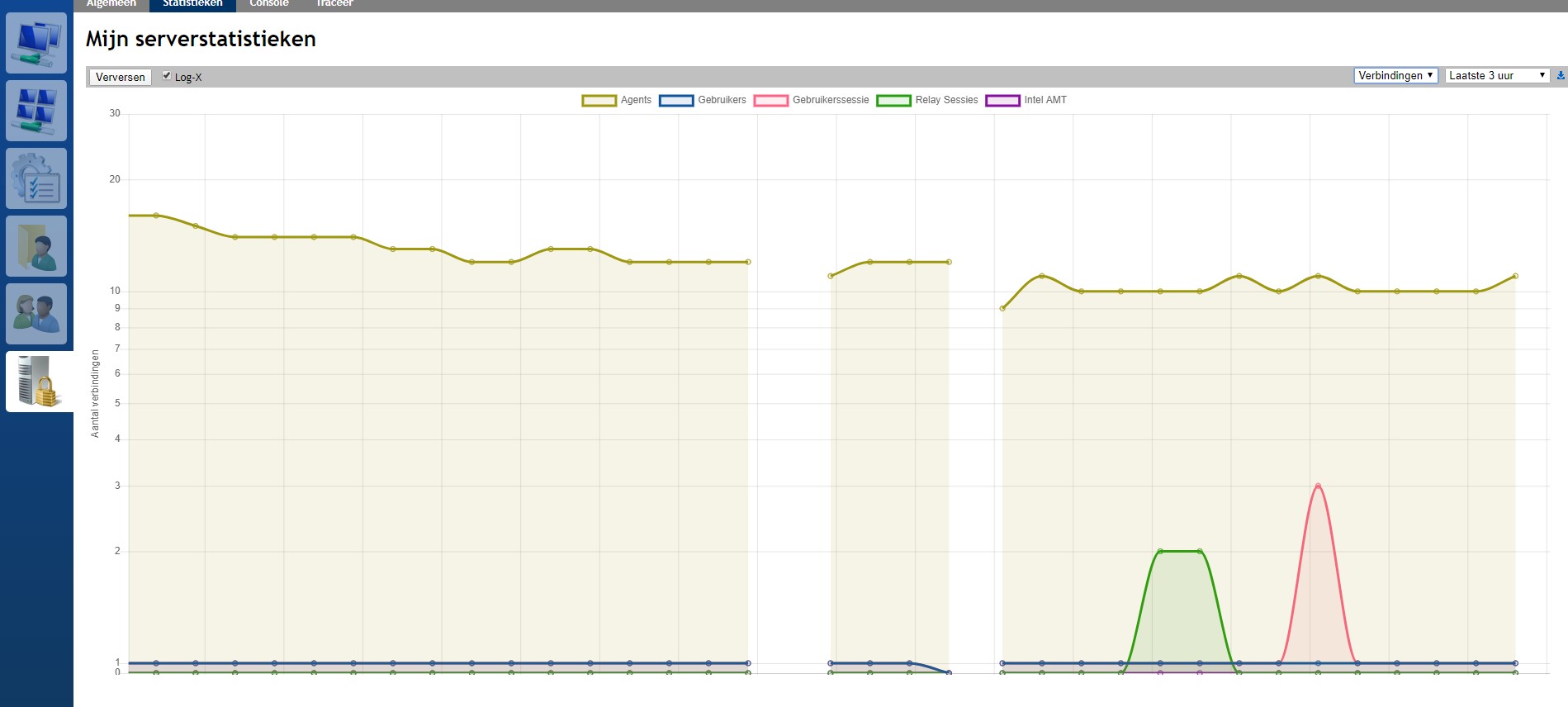This screenshot has height=707, width=1568.
Task: Switch to the Traceer tab
Action: point(334,4)
